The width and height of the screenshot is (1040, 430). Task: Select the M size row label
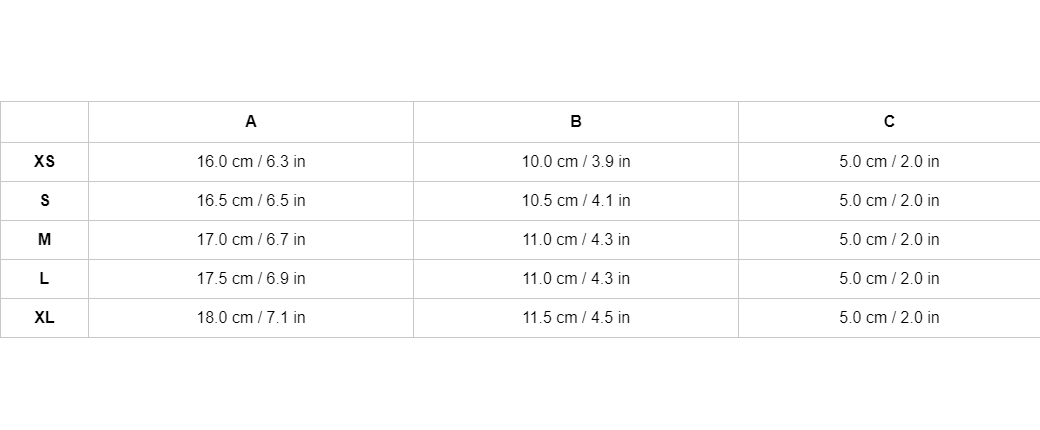coord(44,239)
